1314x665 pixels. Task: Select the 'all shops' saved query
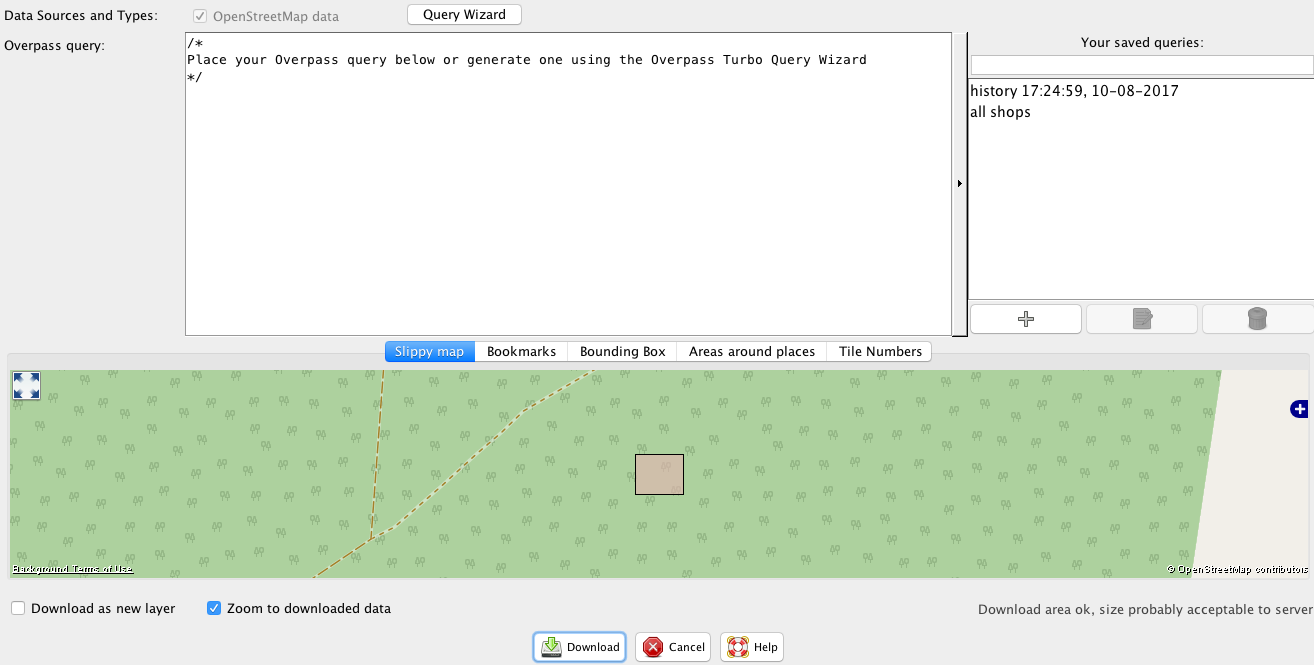click(1000, 112)
